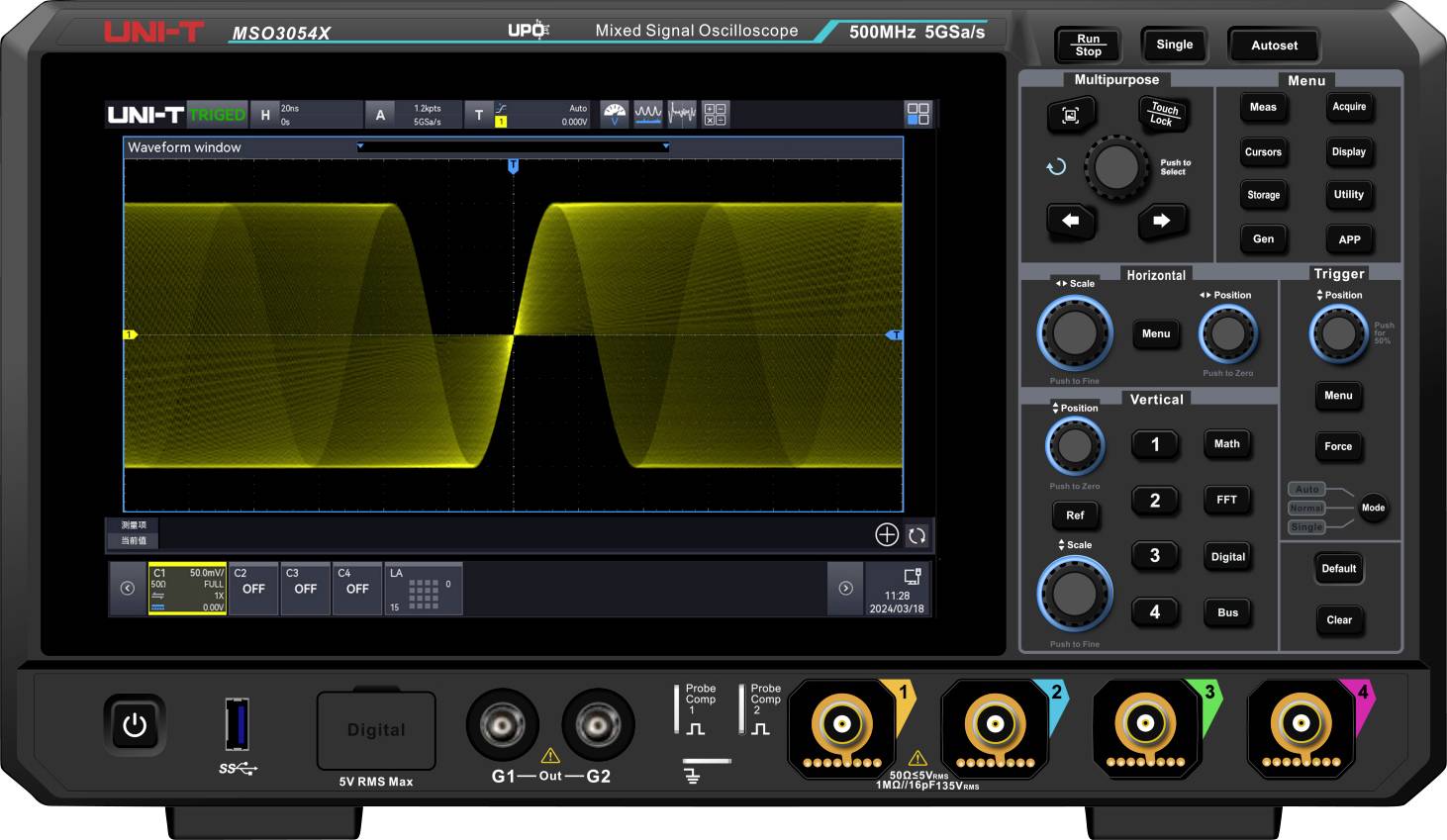Click the zoom window icon in Multipurpose section
The image size is (1447, 840).
(1070, 115)
